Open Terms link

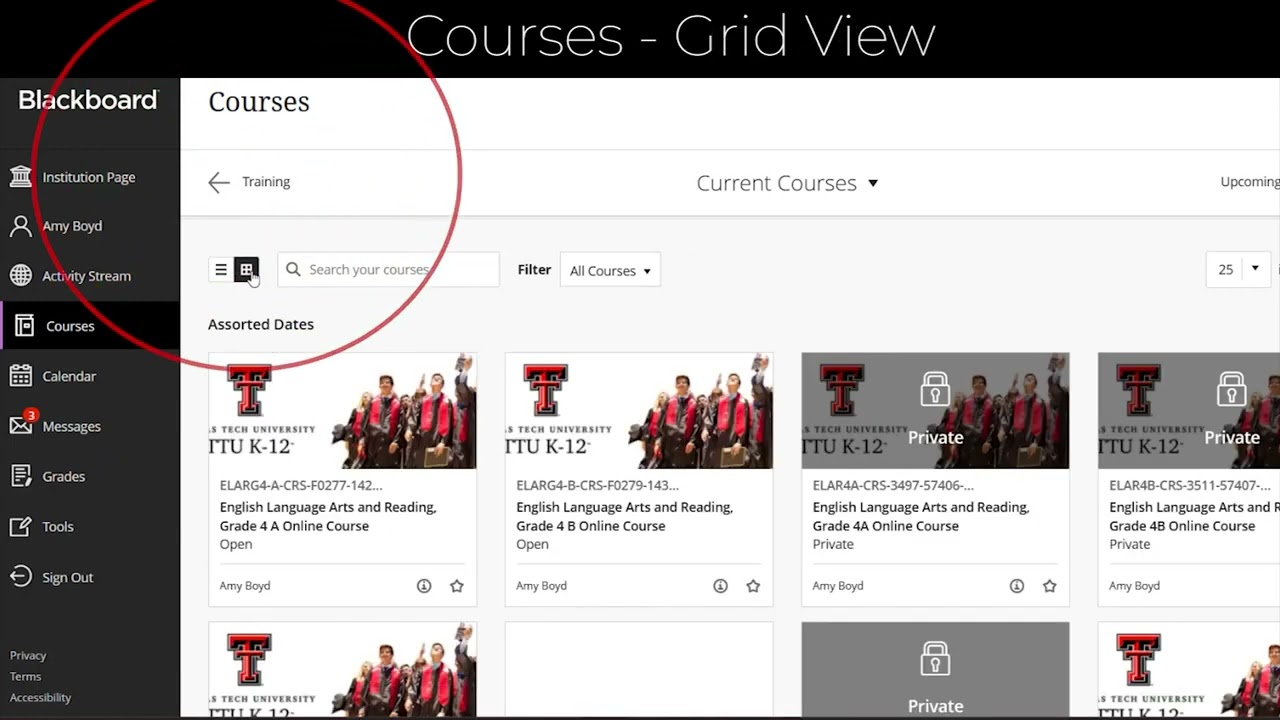[25, 676]
